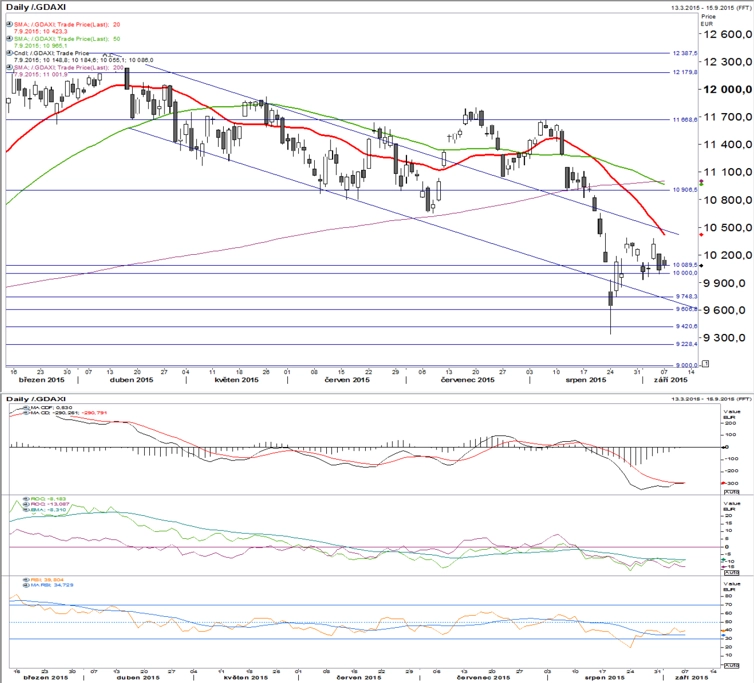Click the Auto scale button in MACD panel
The image size is (754, 683).
pos(731,492)
